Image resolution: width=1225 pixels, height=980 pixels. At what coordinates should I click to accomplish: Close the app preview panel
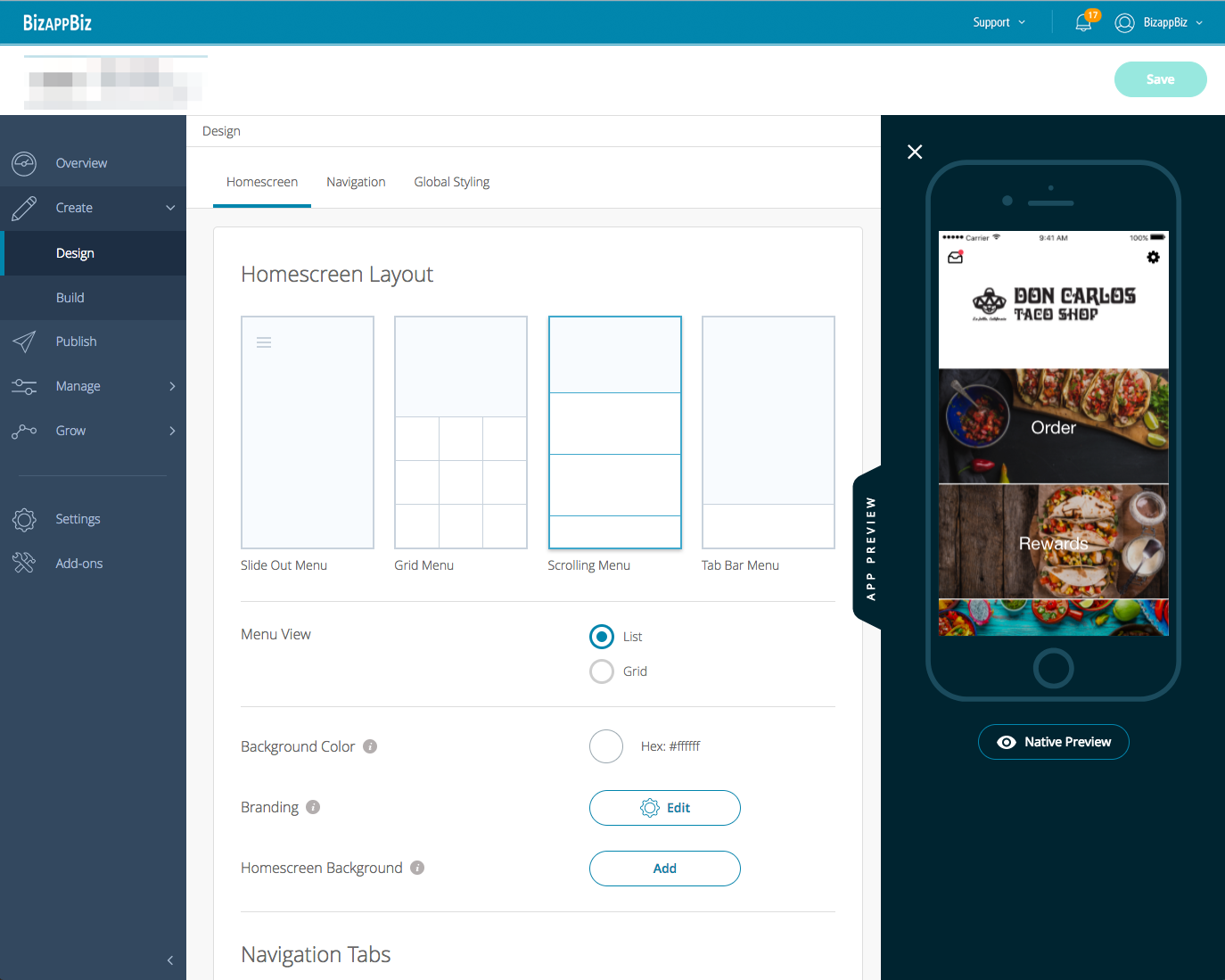pos(915,152)
